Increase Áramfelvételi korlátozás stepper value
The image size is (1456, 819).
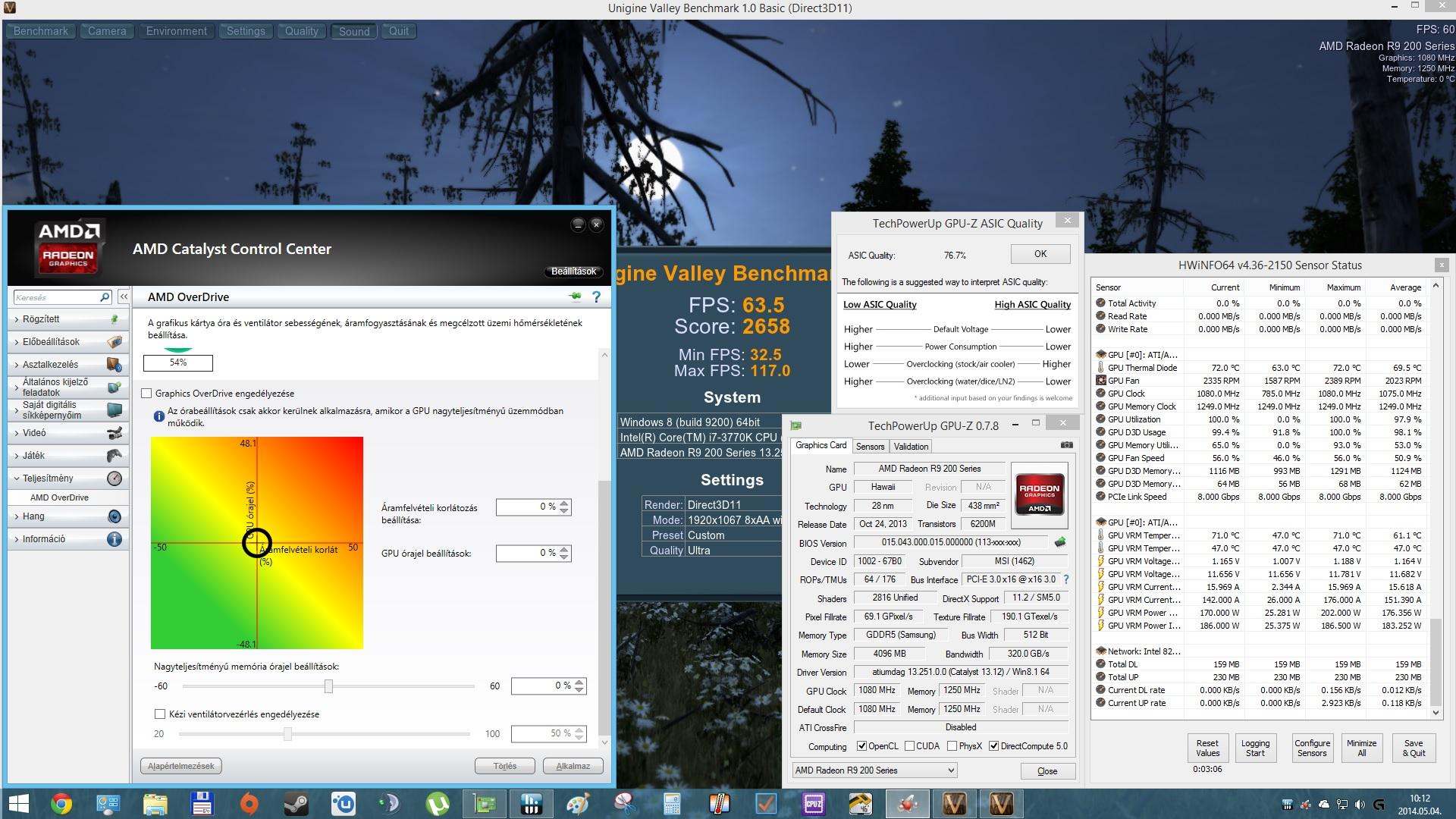pyautogui.click(x=564, y=503)
